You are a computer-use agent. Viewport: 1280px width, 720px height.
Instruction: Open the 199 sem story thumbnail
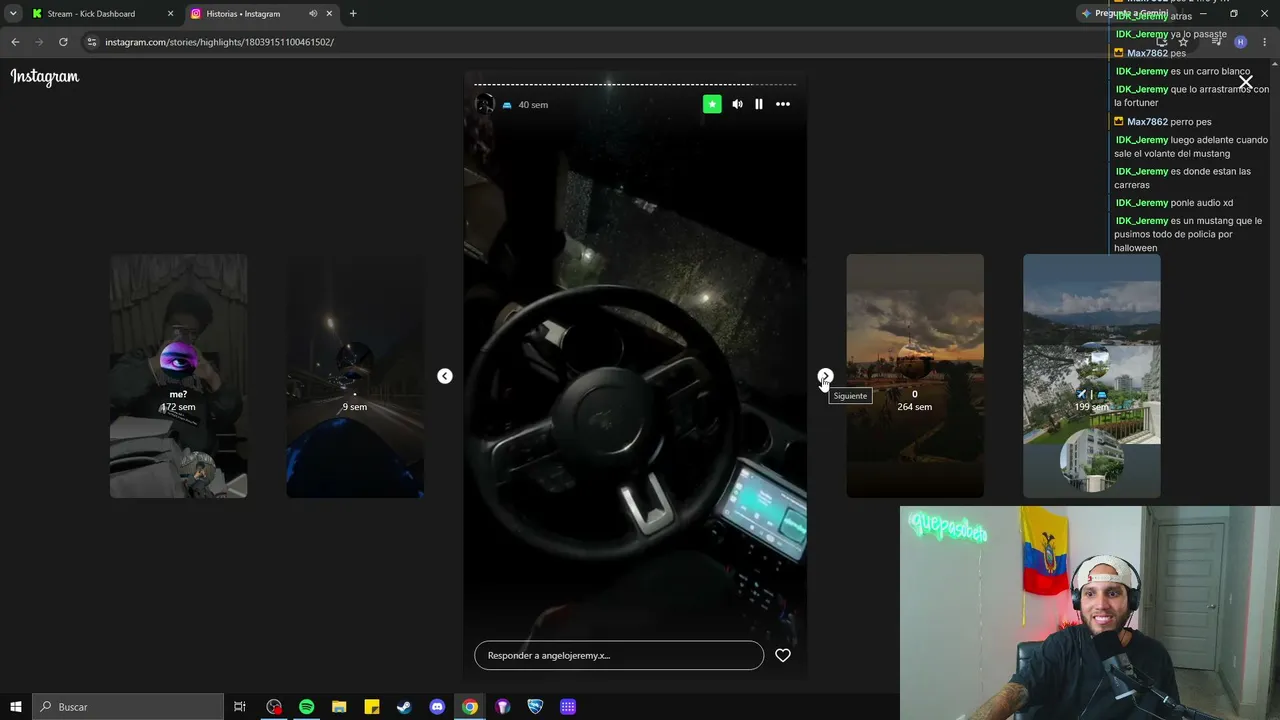1092,376
